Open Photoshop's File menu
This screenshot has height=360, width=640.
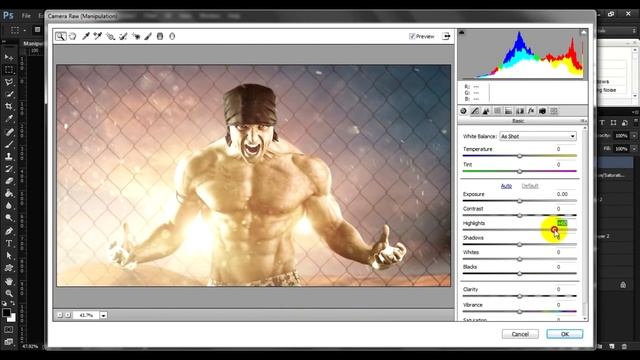(26, 16)
